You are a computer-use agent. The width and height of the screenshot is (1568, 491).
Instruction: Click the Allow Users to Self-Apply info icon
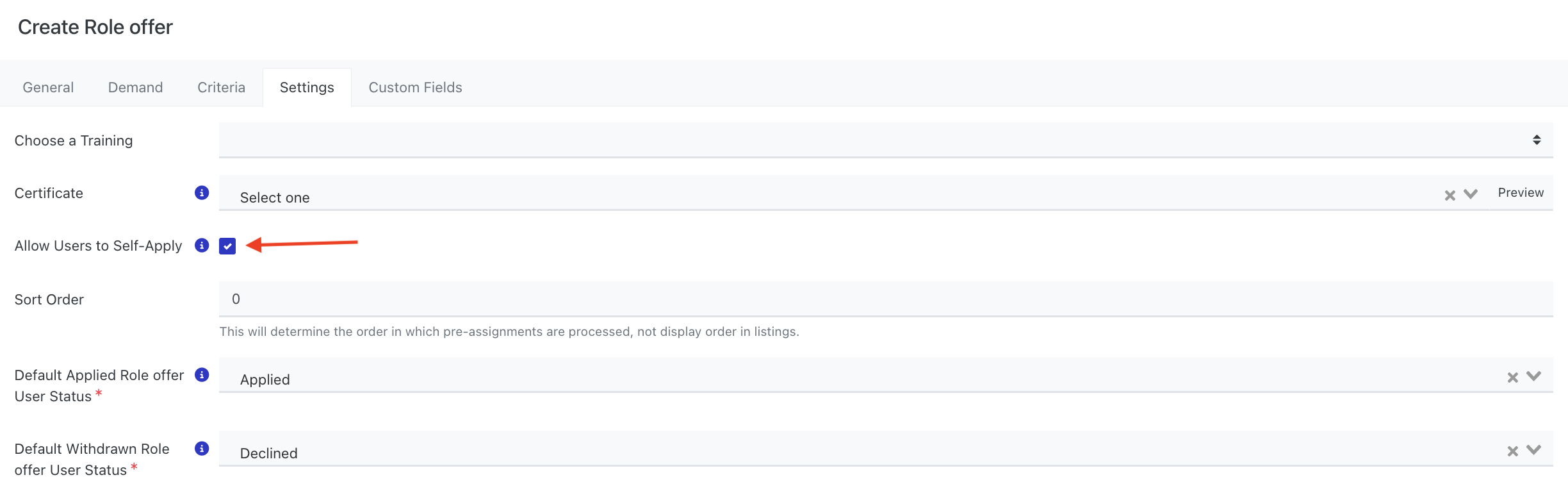coord(202,246)
